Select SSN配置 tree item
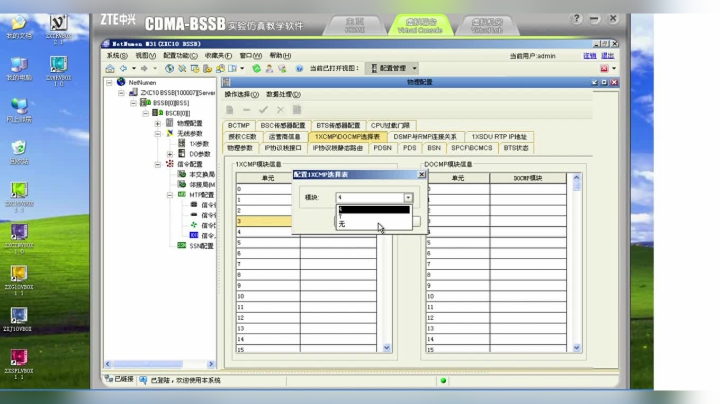This screenshot has height=404, width=720. tap(202, 246)
